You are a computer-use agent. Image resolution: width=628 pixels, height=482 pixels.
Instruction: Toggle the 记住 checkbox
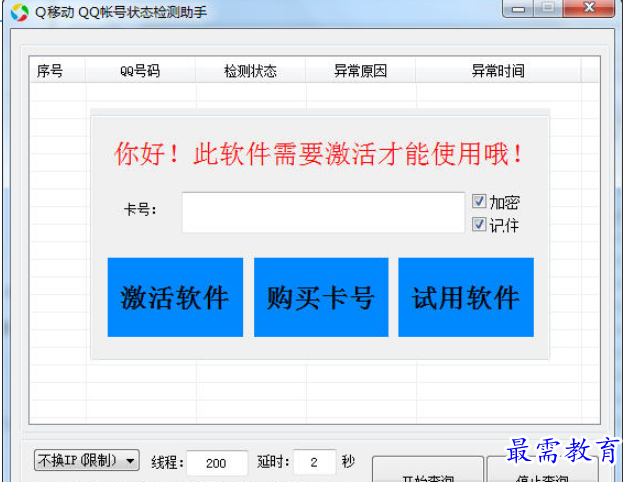coord(479,224)
